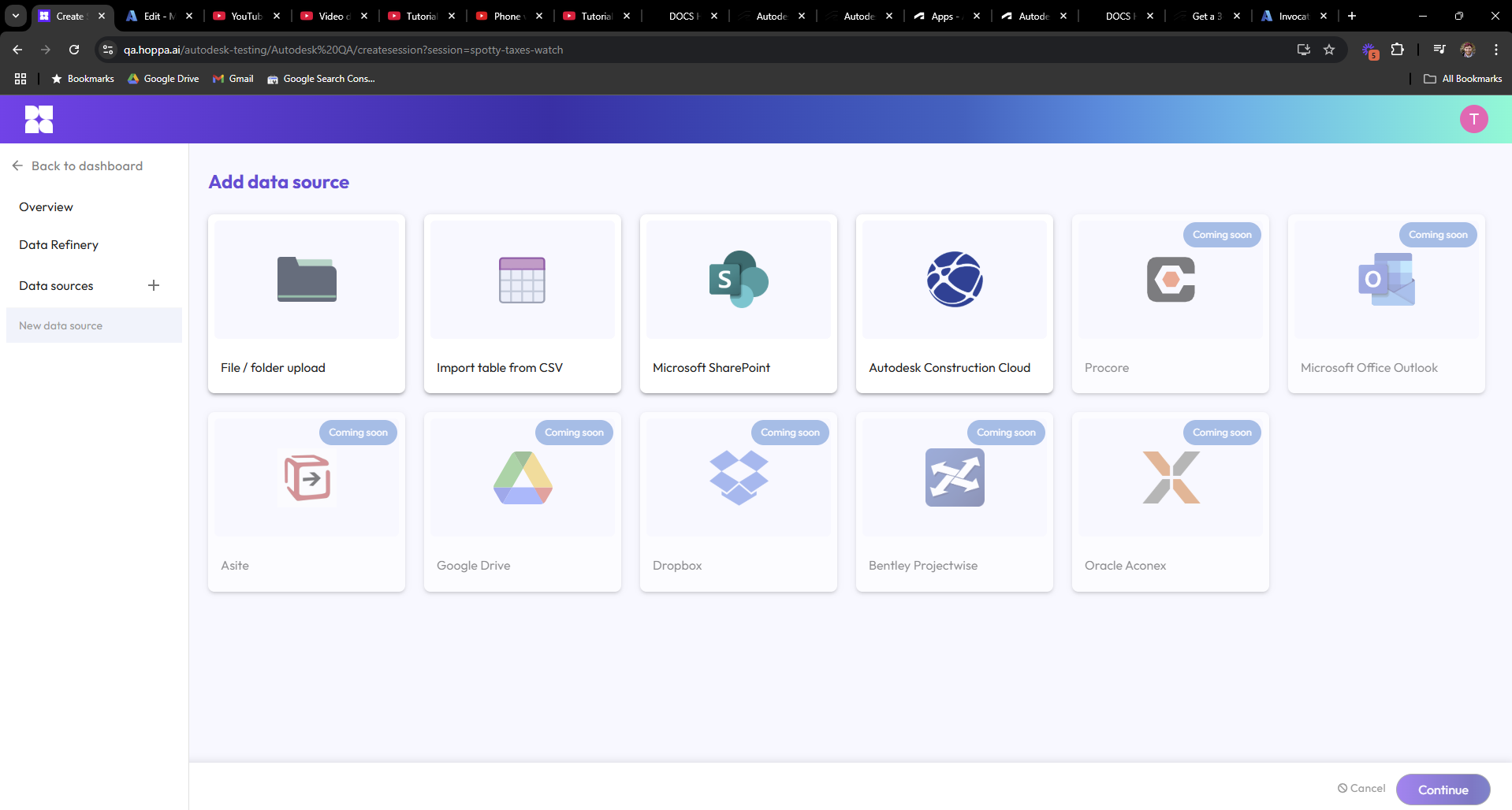The height and width of the screenshot is (810, 1512).
Task: Click the Oracle Aconex X logo icon
Action: [1171, 477]
